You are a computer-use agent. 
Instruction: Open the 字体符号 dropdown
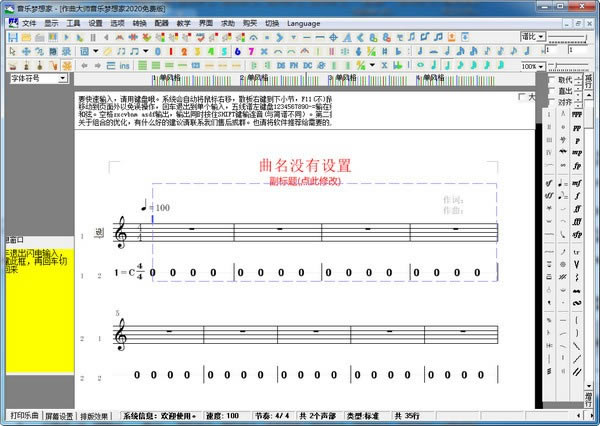click(63, 78)
